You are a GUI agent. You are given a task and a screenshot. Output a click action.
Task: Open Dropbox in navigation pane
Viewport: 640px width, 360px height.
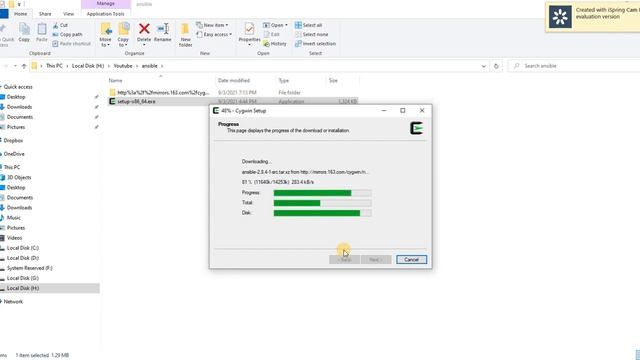tap(13, 140)
